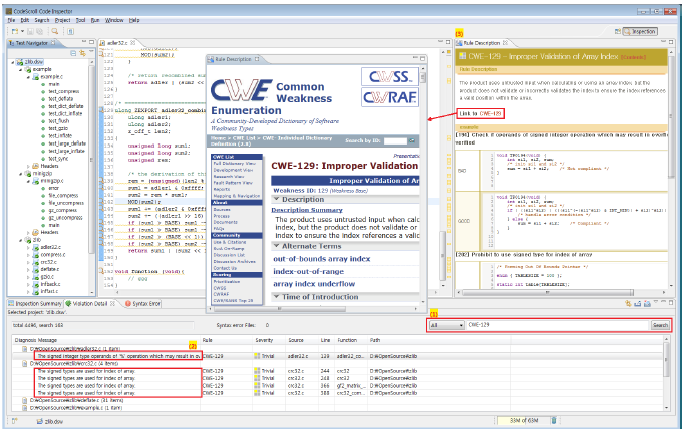The height and width of the screenshot is (429, 683).
Task: Collapse the zlib.dow project node
Action: point(13,62)
